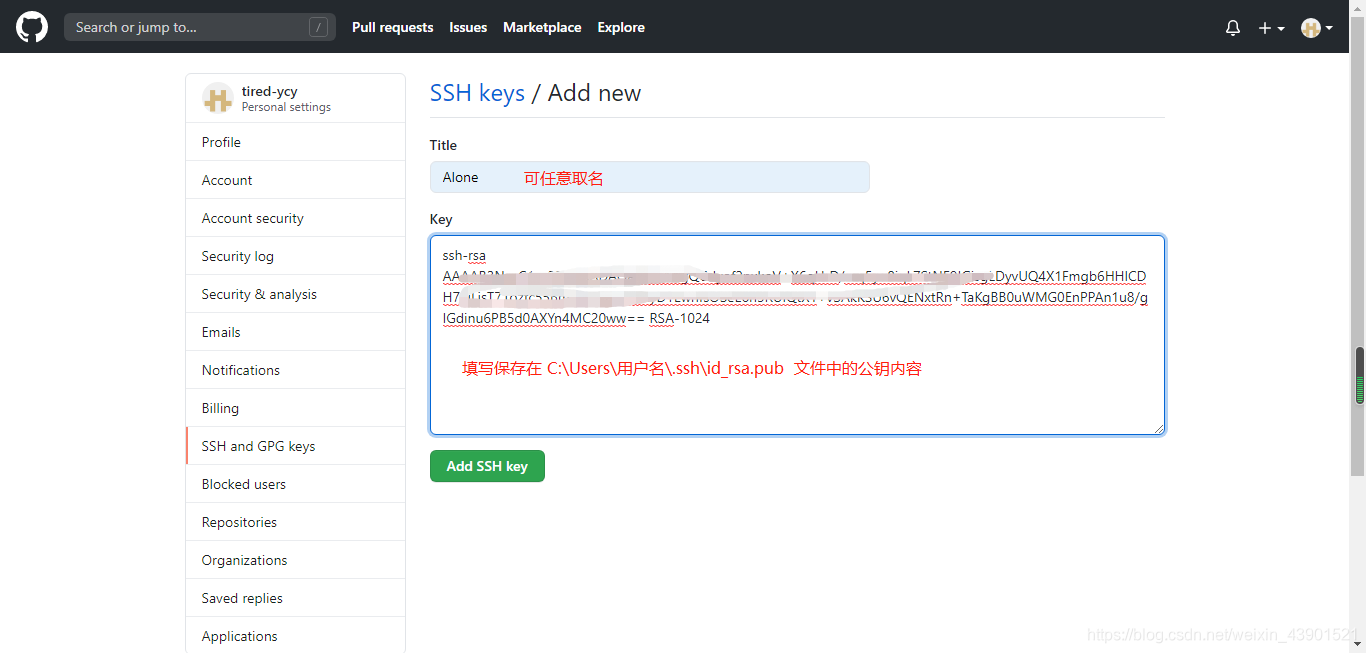Open Account security settings

tap(296, 218)
